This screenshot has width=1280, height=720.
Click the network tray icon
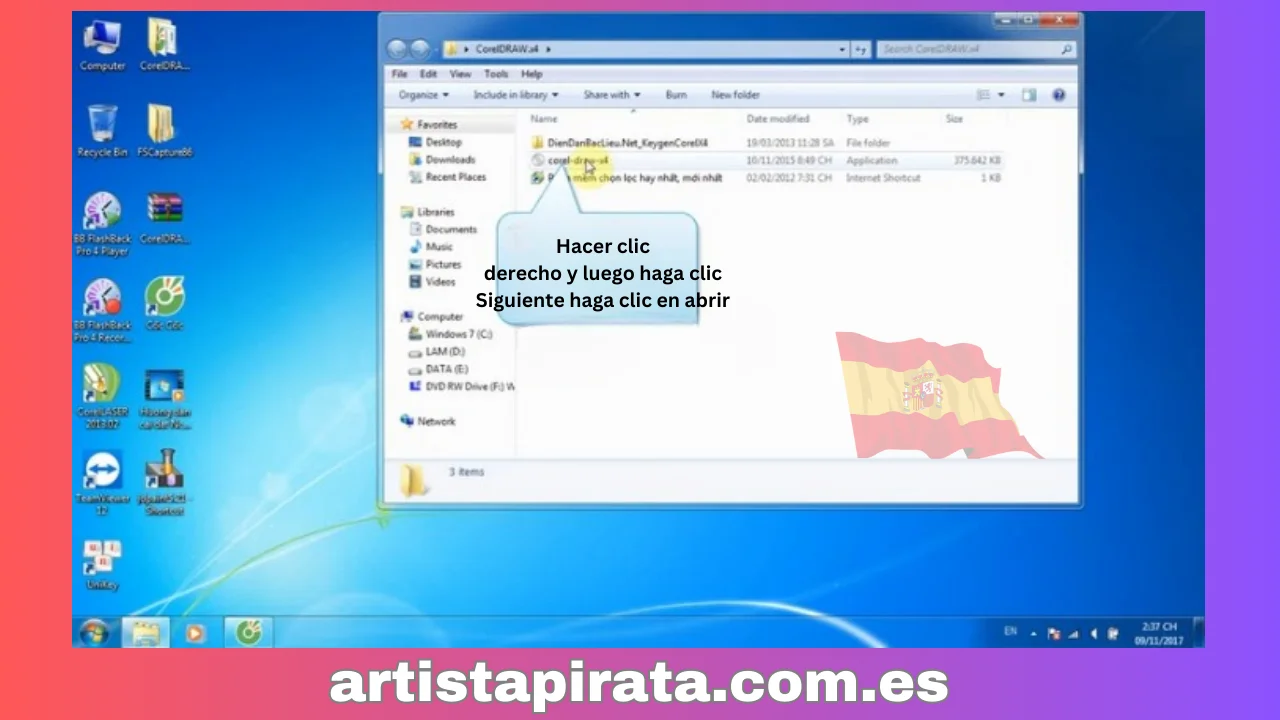pyautogui.click(x=1075, y=633)
